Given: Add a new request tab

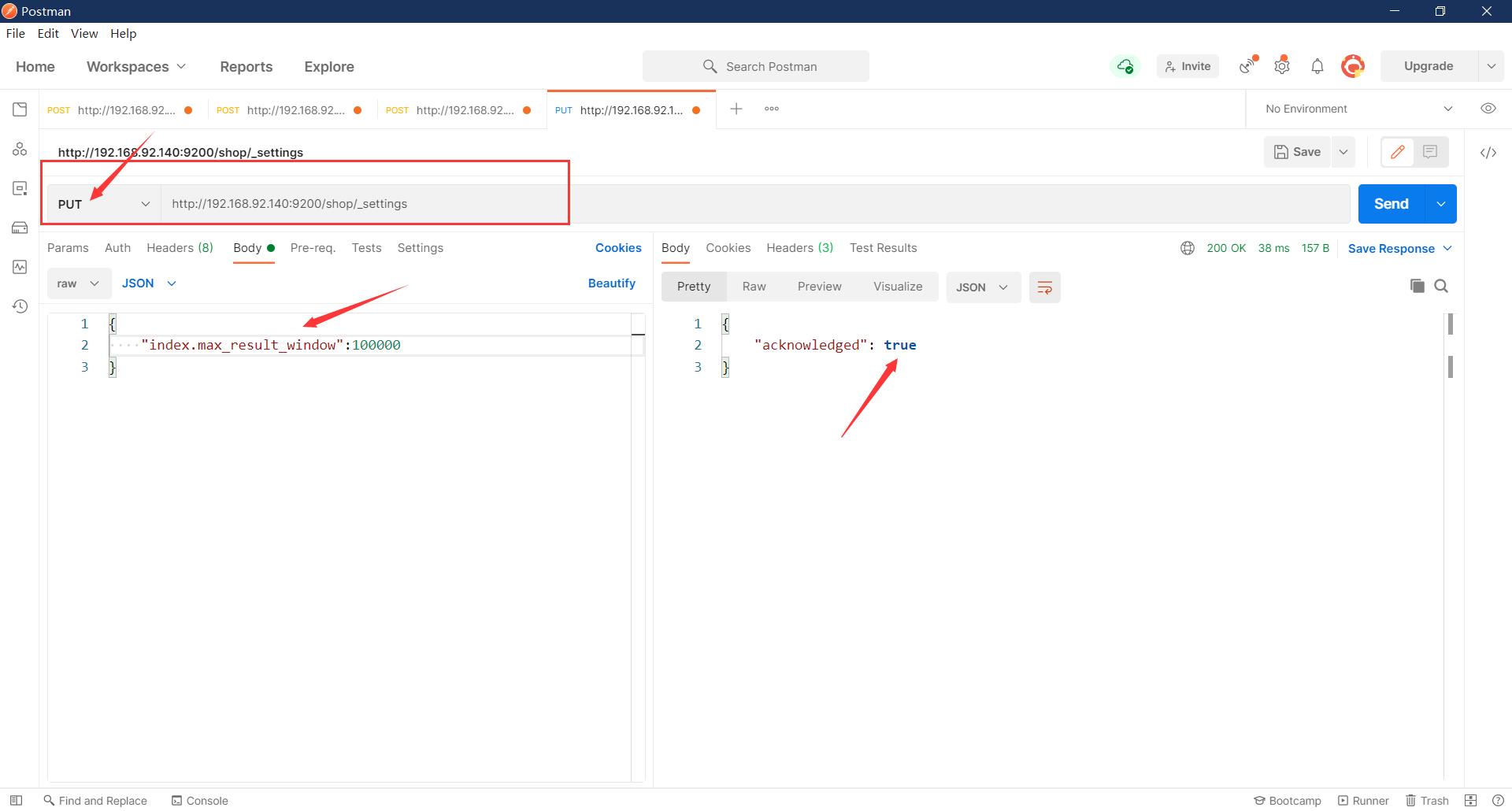Looking at the screenshot, I should pyautogui.click(x=736, y=109).
